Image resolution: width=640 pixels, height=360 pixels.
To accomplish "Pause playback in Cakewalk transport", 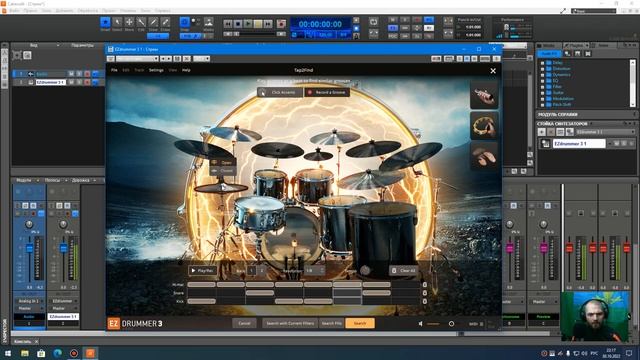I will [x=258, y=24].
